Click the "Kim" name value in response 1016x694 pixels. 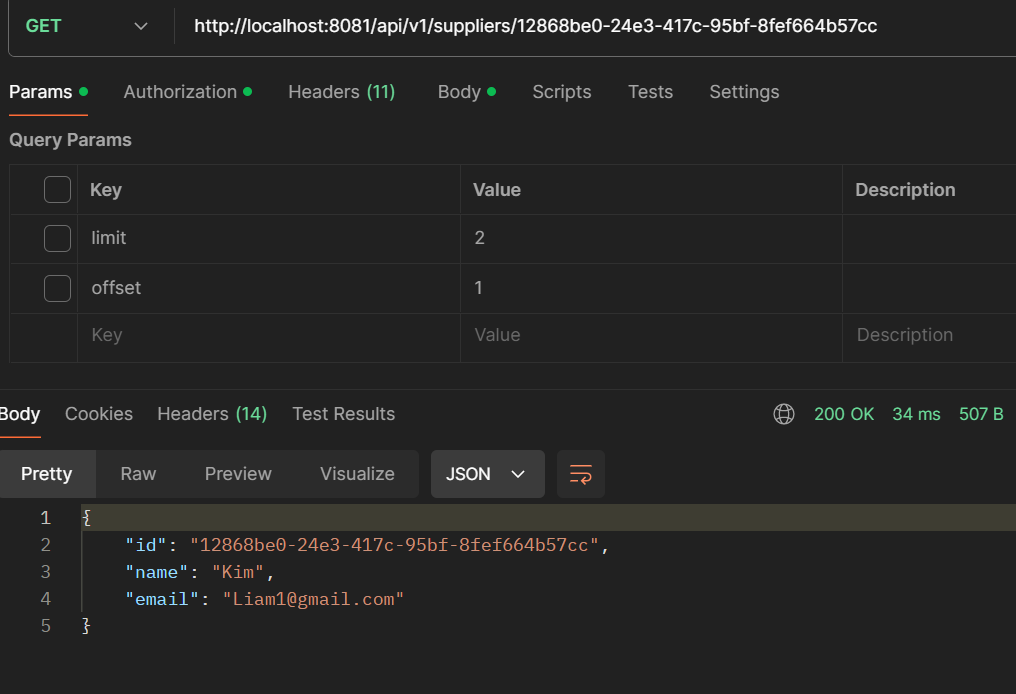point(238,572)
